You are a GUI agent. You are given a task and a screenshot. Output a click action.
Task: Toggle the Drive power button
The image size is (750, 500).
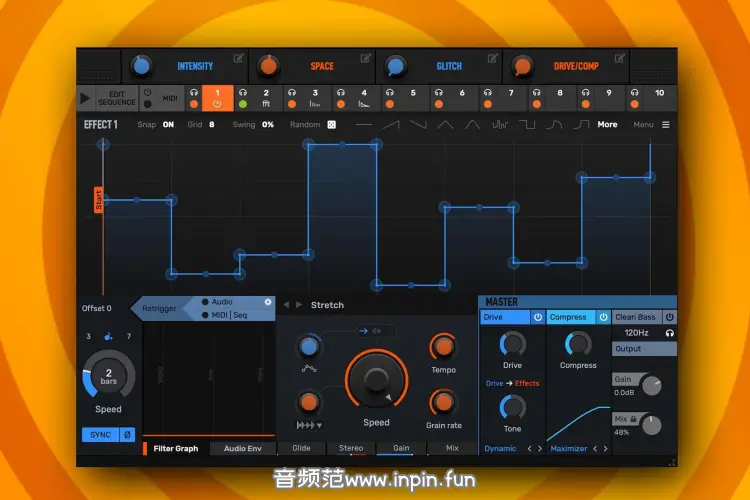(x=538, y=317)
